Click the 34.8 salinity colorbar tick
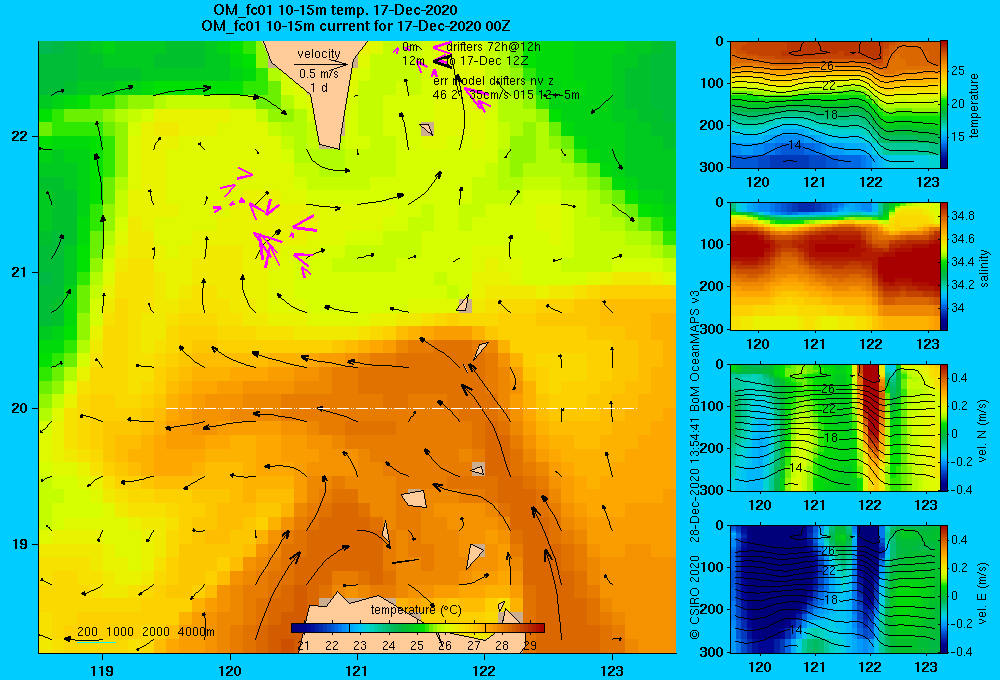The width and height of the screenshot is (1000, 680). (963, 216)
